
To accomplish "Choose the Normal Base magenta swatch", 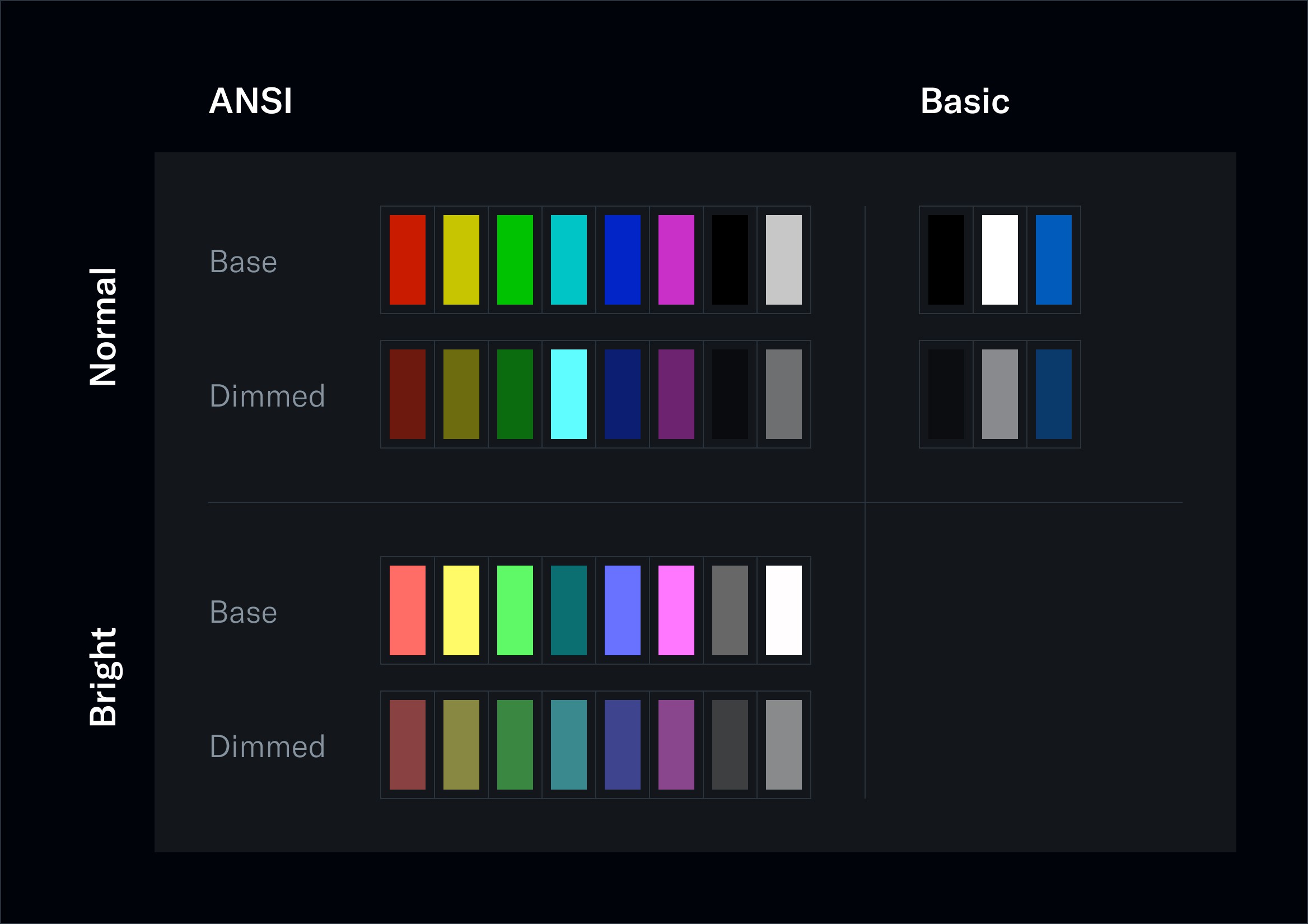I will 676,260.
